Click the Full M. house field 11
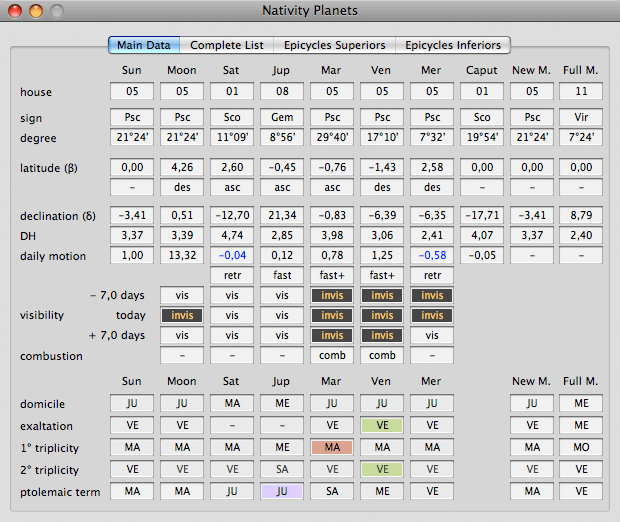This screenshot has height=522, width=620. pos(581,91)
